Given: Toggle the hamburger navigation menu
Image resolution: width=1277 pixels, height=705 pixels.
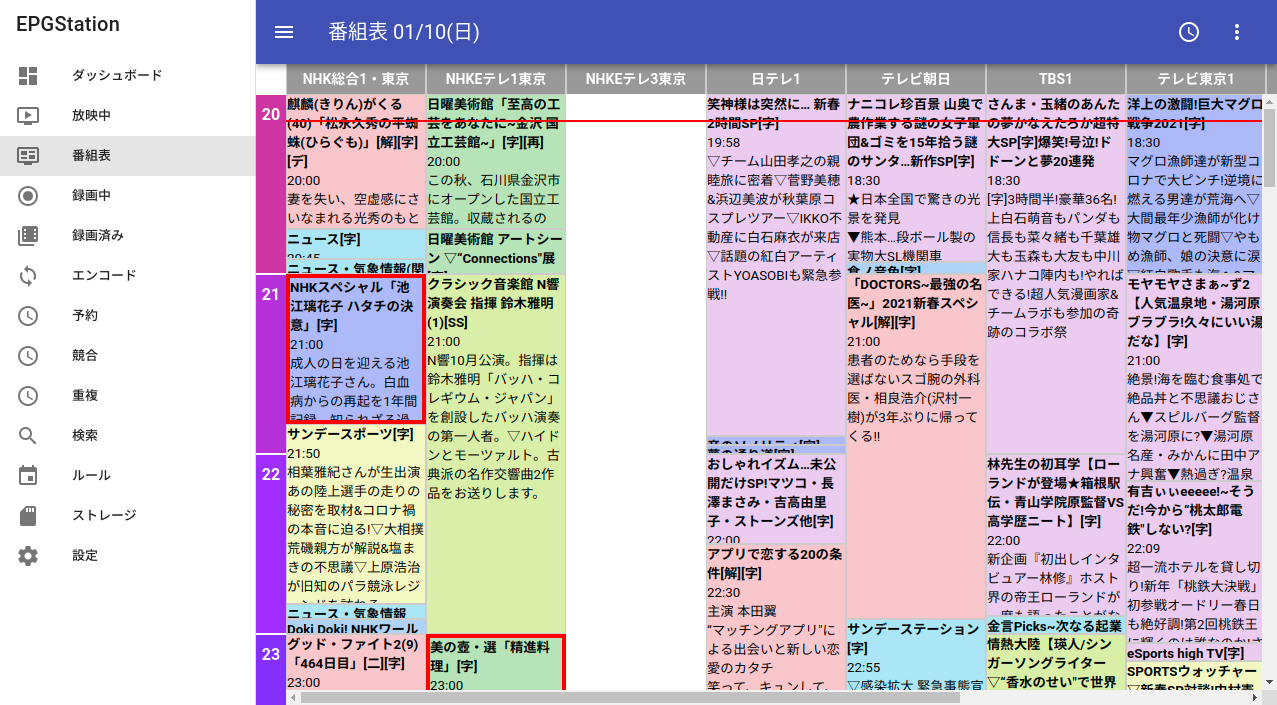Looking at the screenshot, I should [284, 32].
